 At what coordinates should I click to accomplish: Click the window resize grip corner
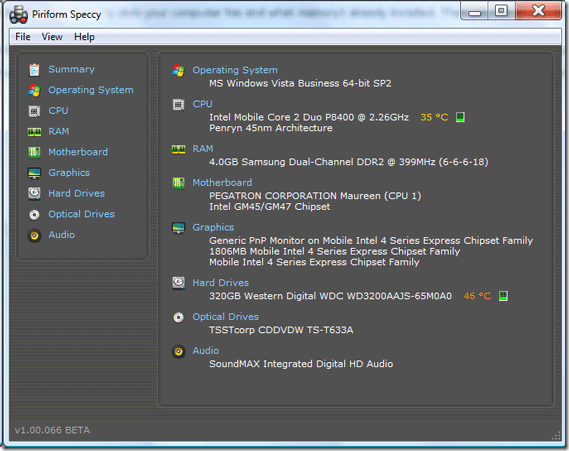point(556,436)
